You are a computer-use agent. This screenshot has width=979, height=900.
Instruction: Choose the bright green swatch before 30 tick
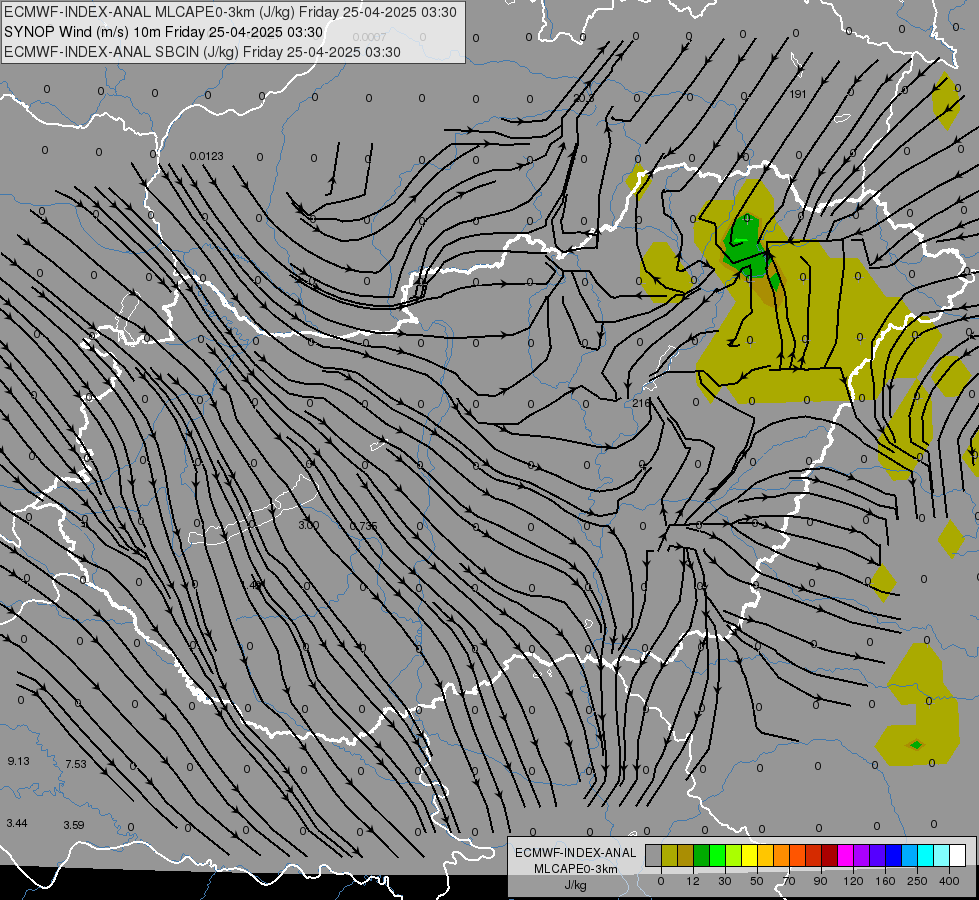(x=717, y=855)
